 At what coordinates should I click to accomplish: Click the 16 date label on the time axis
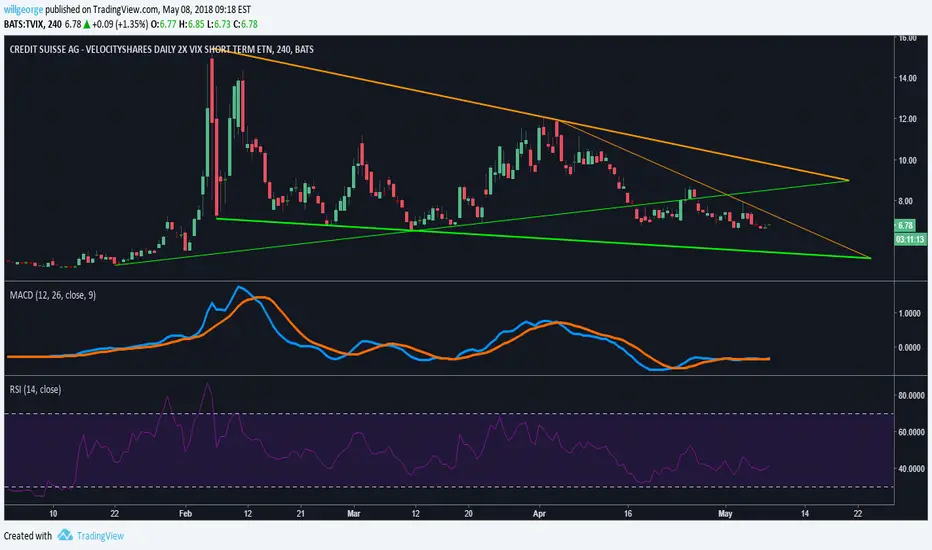pos(628,513)
